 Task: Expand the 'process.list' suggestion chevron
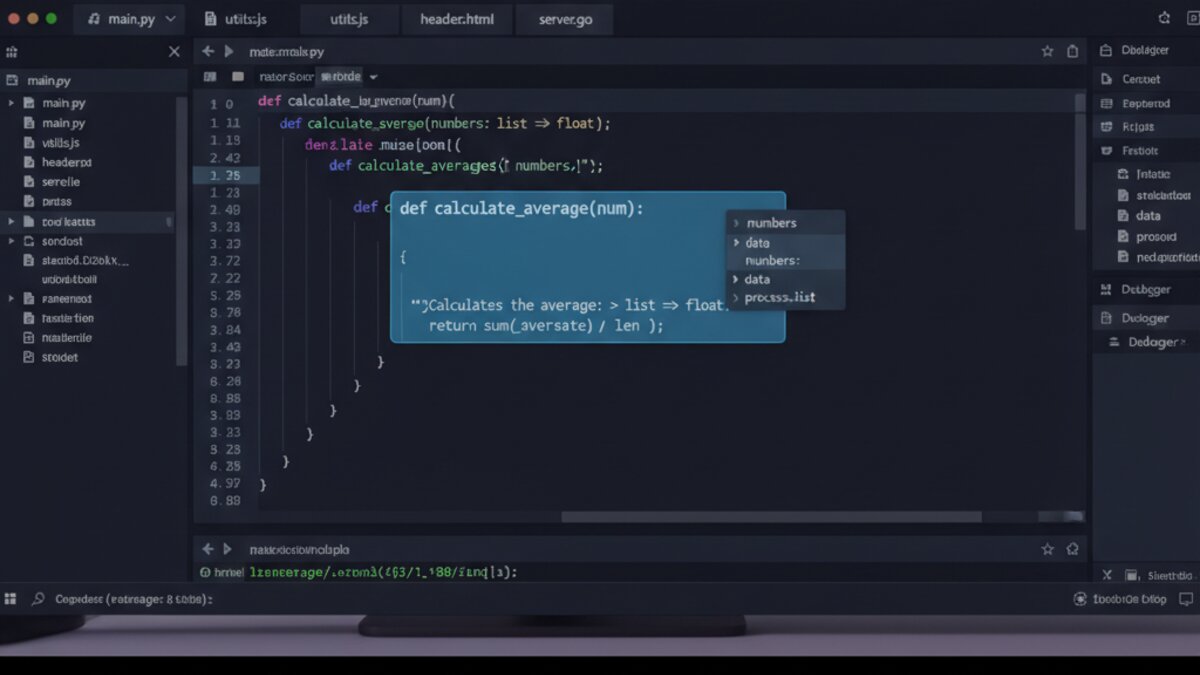(736, 298)
